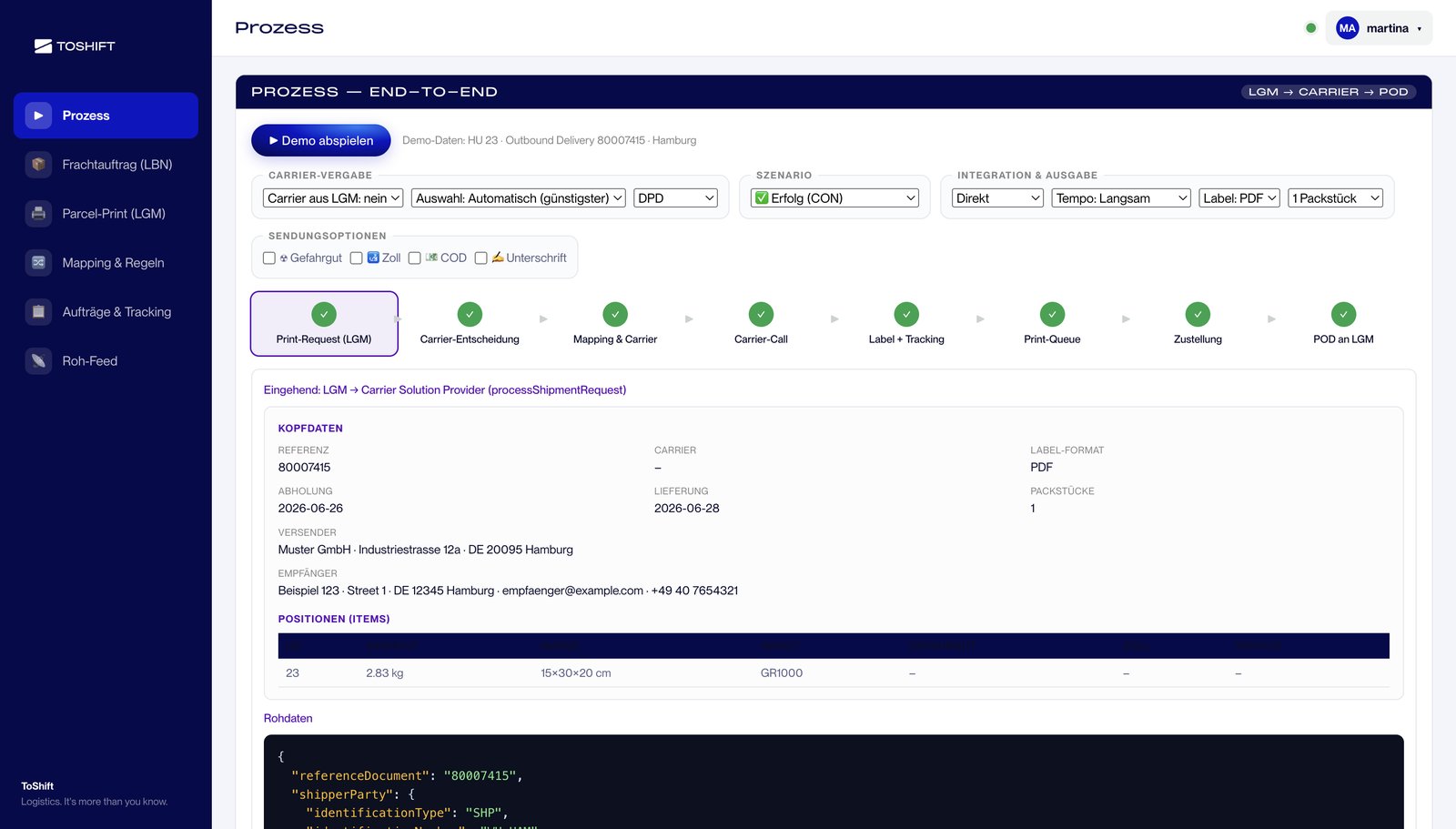Open the 'Auswahl: Automatisch (günstigster)' dropdown
Viewport: 1456px width, 829px height.
pyautogui.click(x=519, y=198)
